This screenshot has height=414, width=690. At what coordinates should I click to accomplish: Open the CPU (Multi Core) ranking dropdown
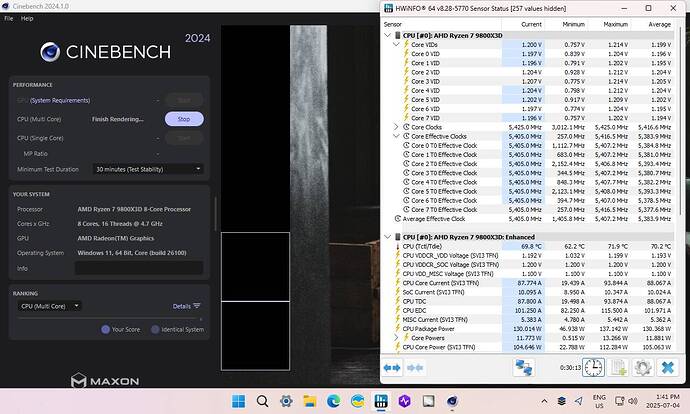click(x=50, y=306)
